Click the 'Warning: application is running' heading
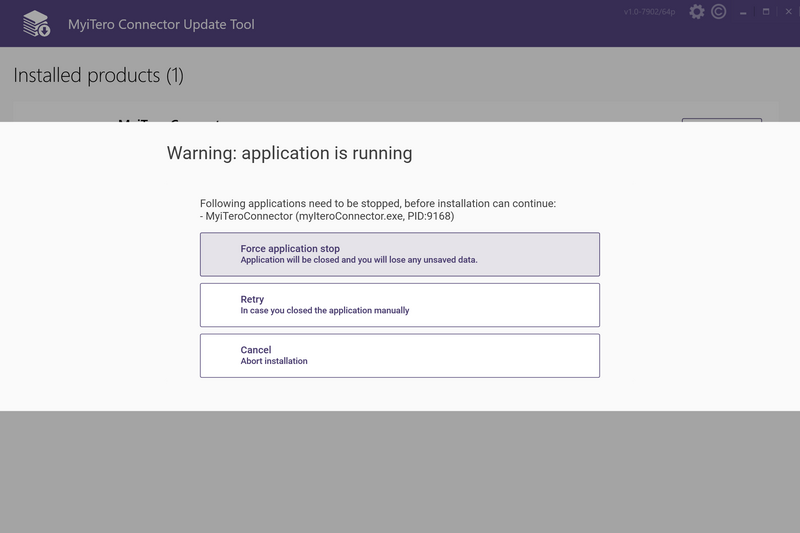Viewport: 800px width, 533px height. (x=289, y=153)
